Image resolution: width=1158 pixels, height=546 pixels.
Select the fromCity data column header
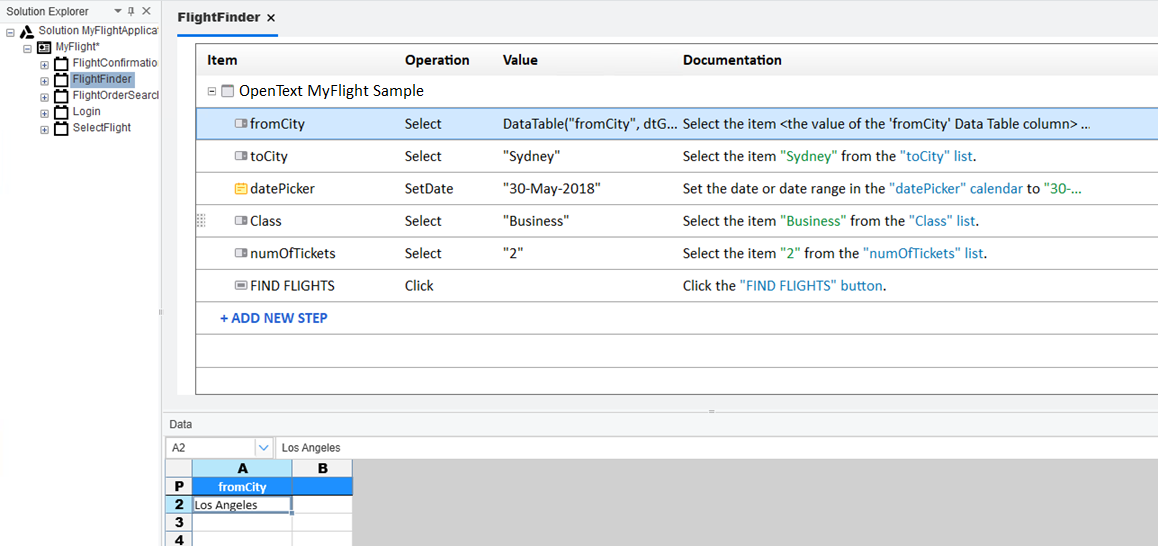point(241,487)
